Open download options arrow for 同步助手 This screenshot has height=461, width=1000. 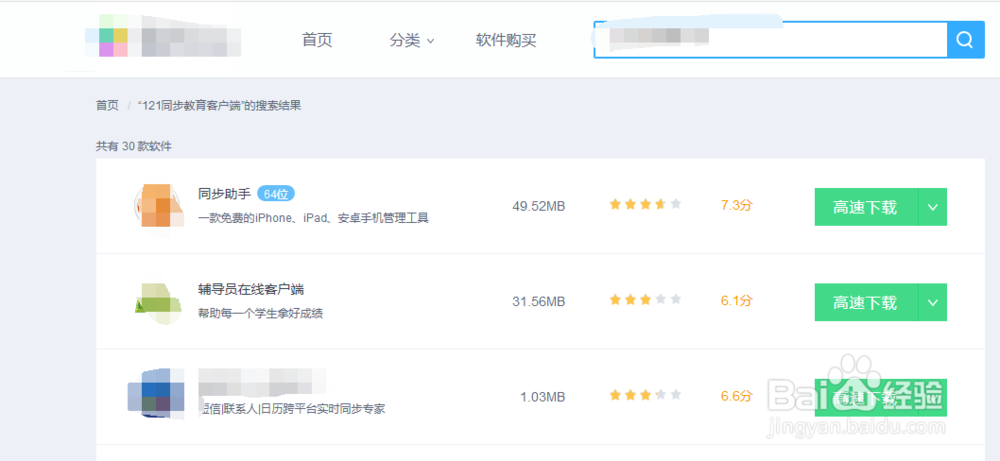pos(932,207)
